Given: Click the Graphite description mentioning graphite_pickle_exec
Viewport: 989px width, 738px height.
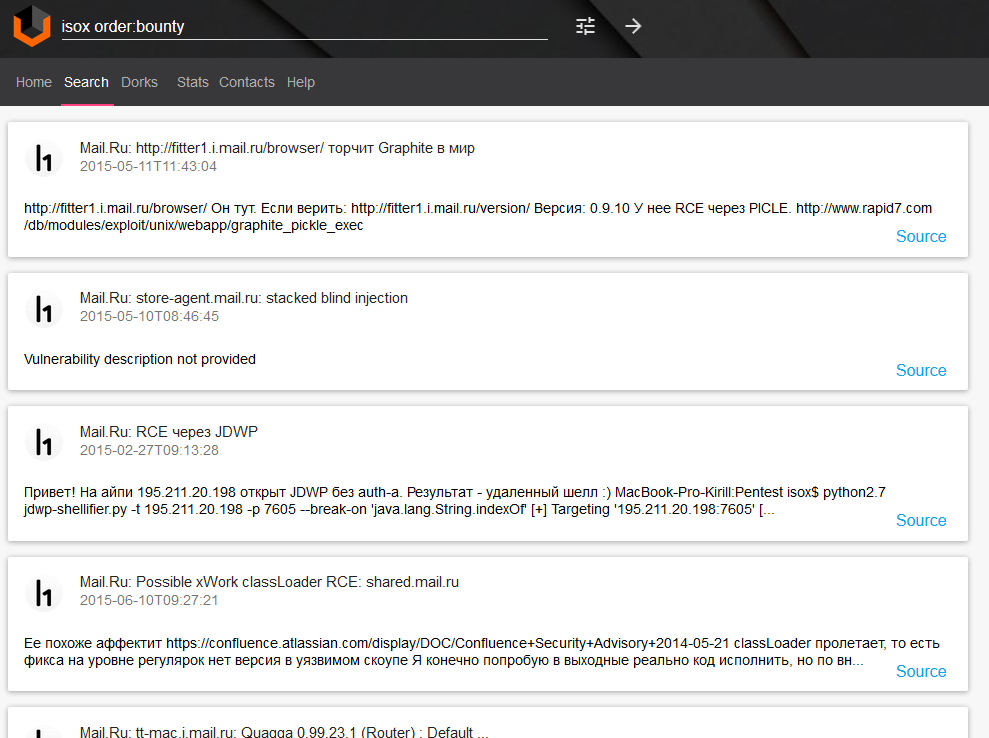Looking at the screenshot, I should (x=478, y=216).
